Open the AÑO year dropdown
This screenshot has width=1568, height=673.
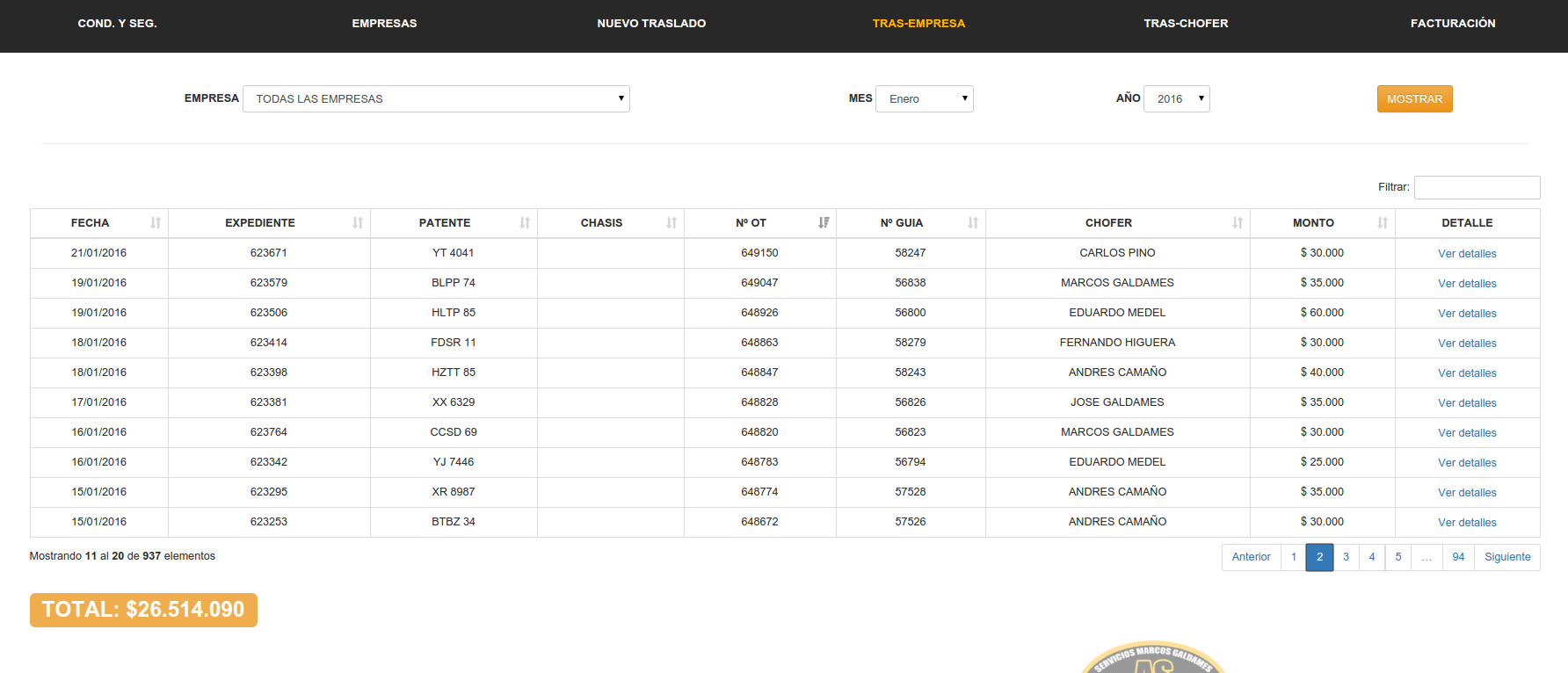click(1176, 99)
